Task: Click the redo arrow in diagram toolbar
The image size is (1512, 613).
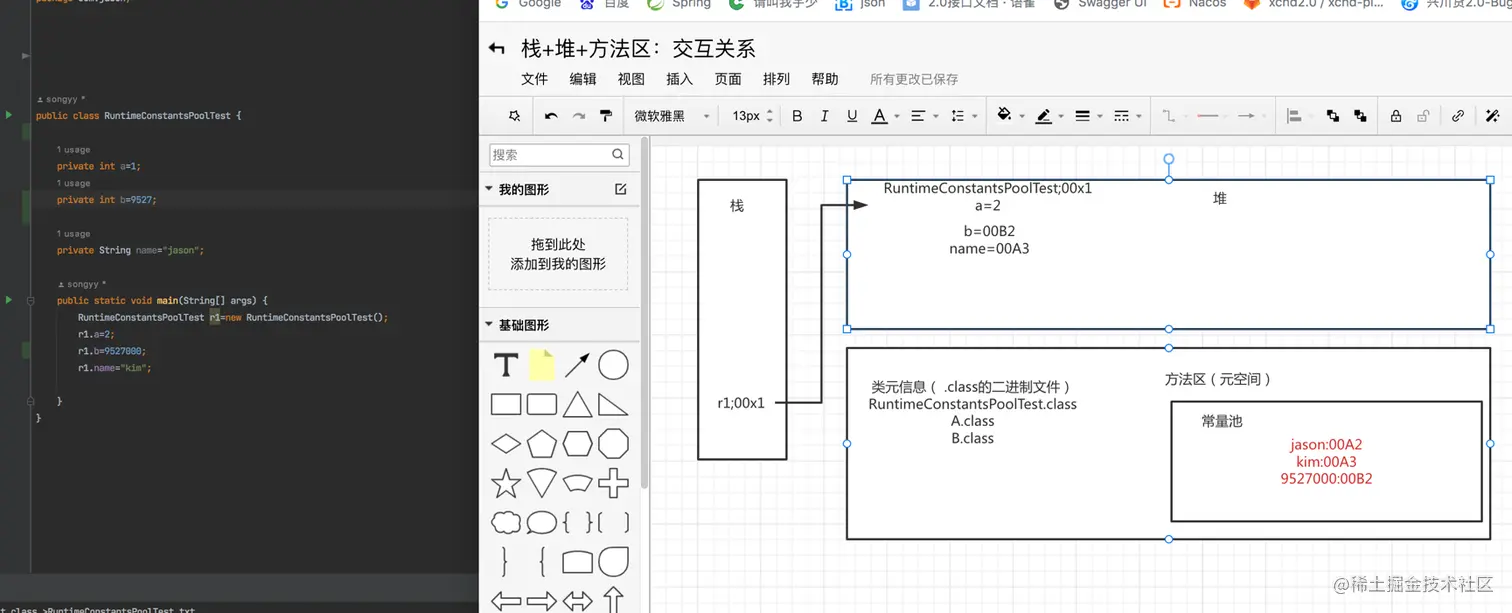Action: coord(578,116)
